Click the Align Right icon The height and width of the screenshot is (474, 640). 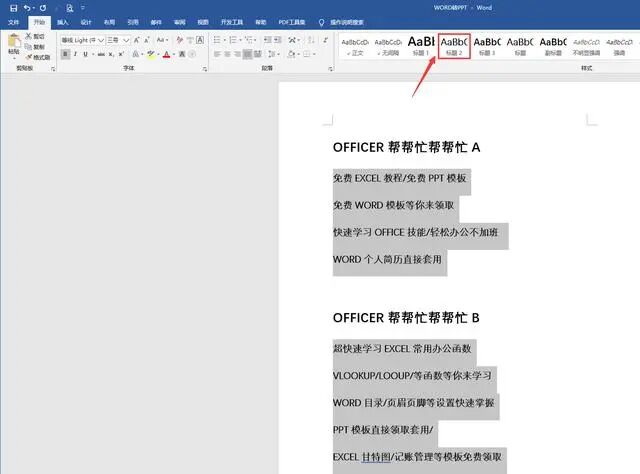point(237,54)
